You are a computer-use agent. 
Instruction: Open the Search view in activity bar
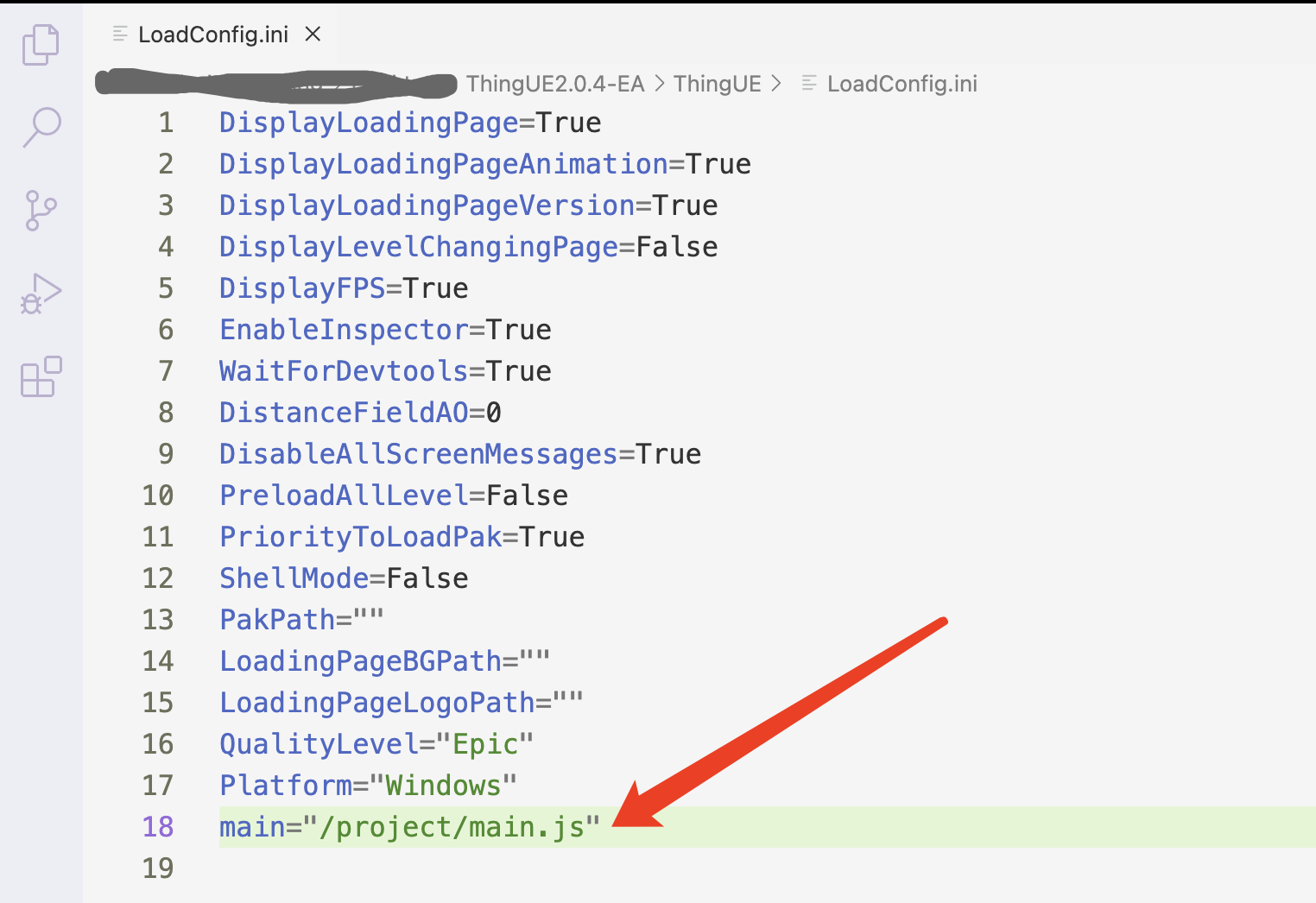coord(41,127)
